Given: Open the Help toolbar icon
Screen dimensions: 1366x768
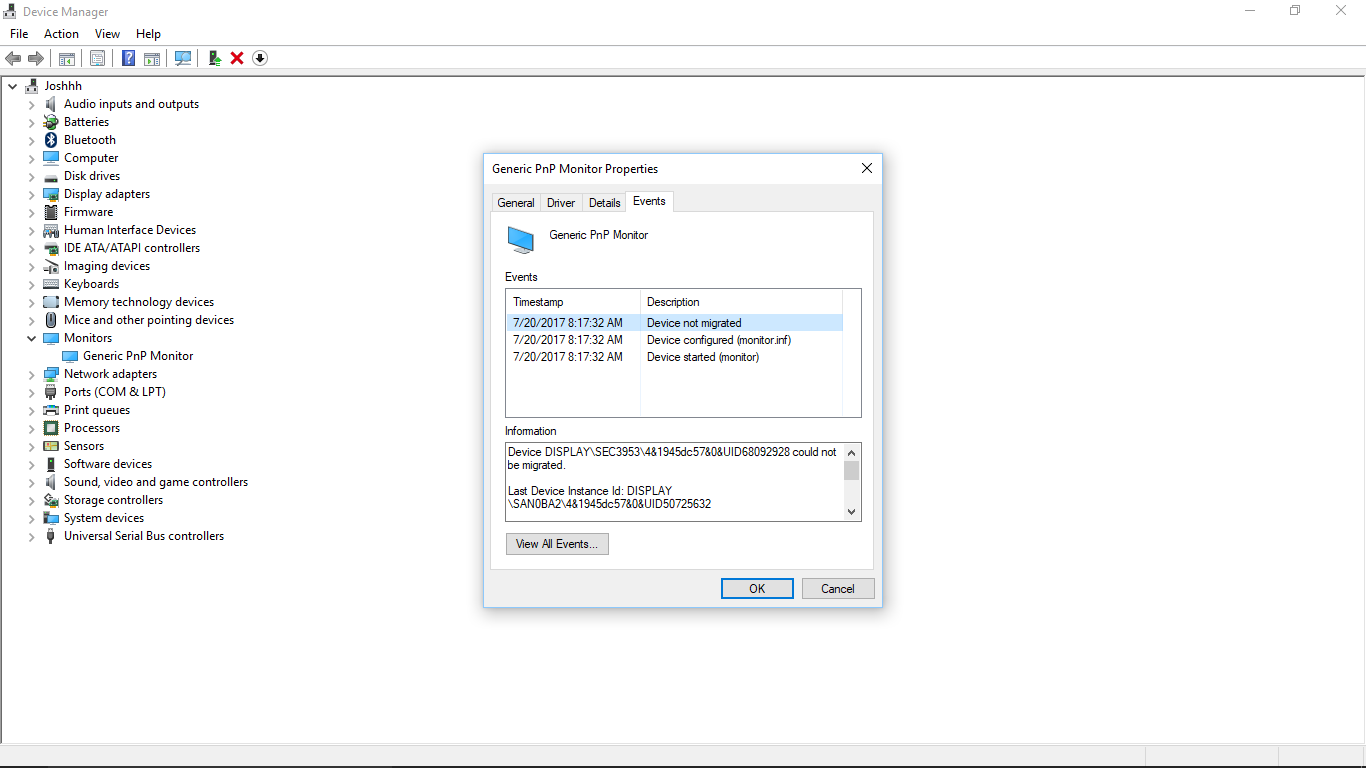Looking at the screenshot, I should 128,57.
